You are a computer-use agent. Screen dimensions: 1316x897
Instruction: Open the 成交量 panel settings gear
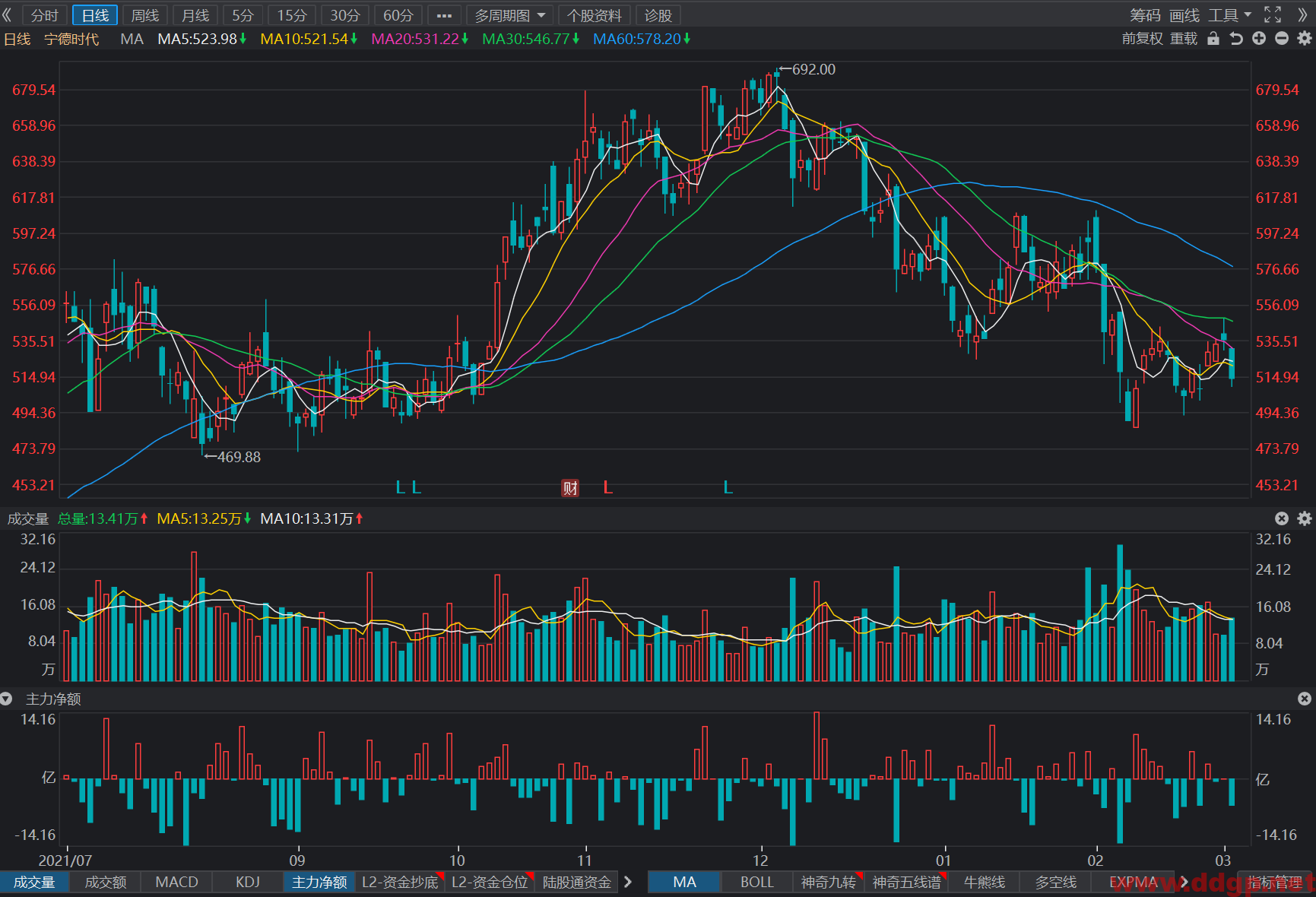click(1305, 518)
